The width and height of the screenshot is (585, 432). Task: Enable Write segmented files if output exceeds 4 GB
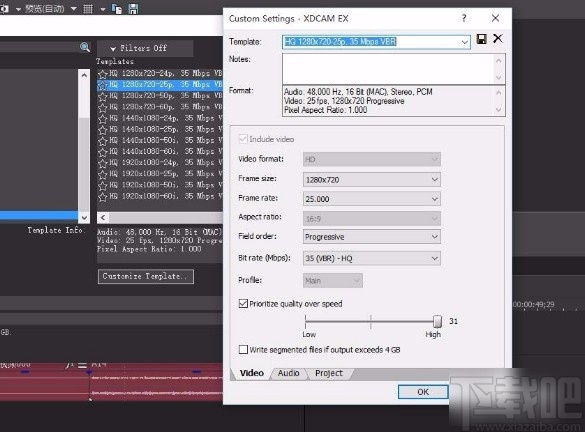243,350
